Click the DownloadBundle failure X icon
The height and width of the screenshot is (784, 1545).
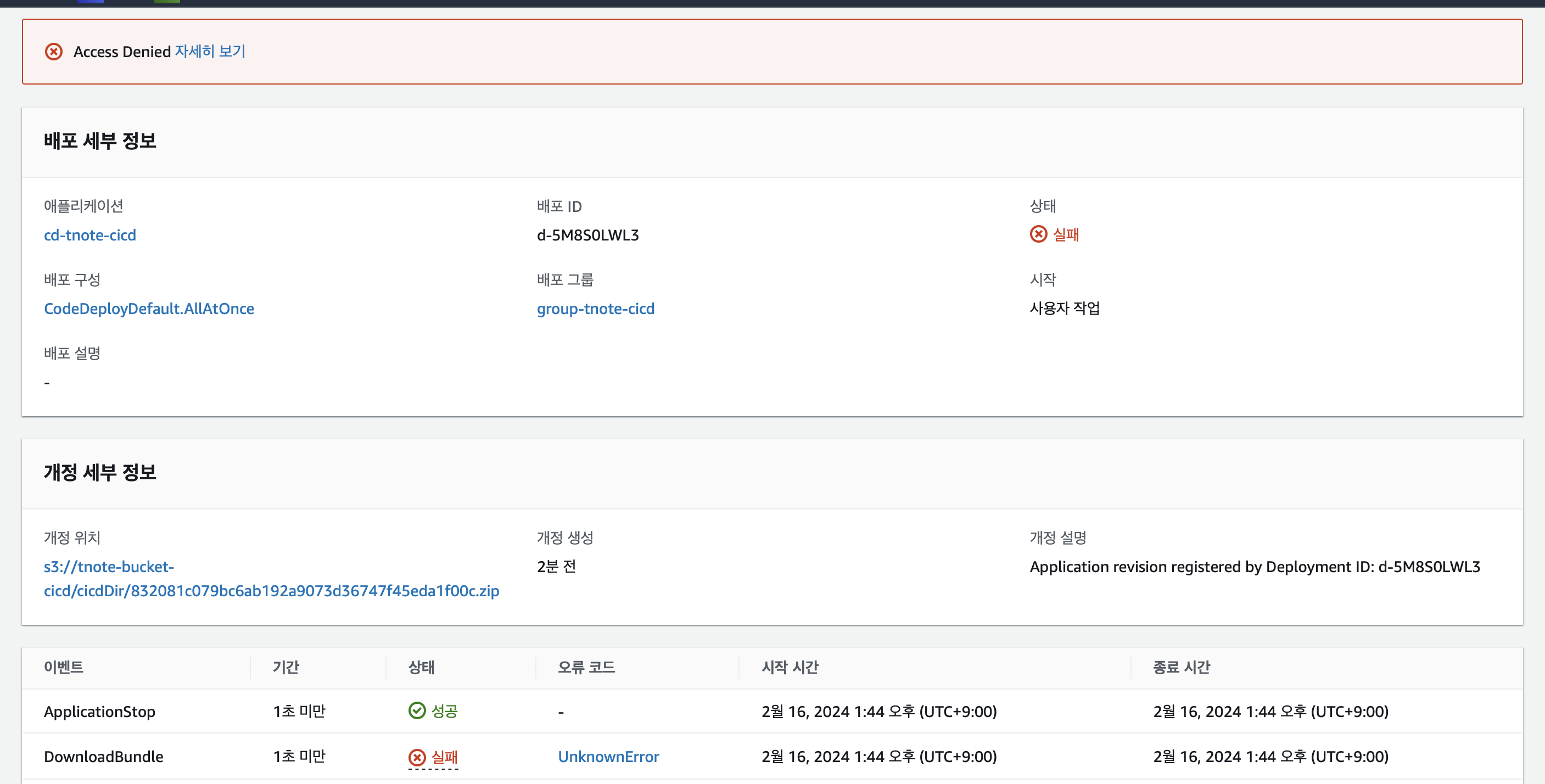click(417, 757)
